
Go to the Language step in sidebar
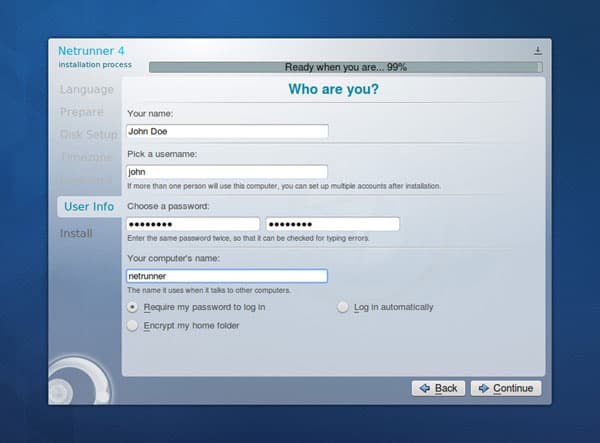click(x=86, y=89)
